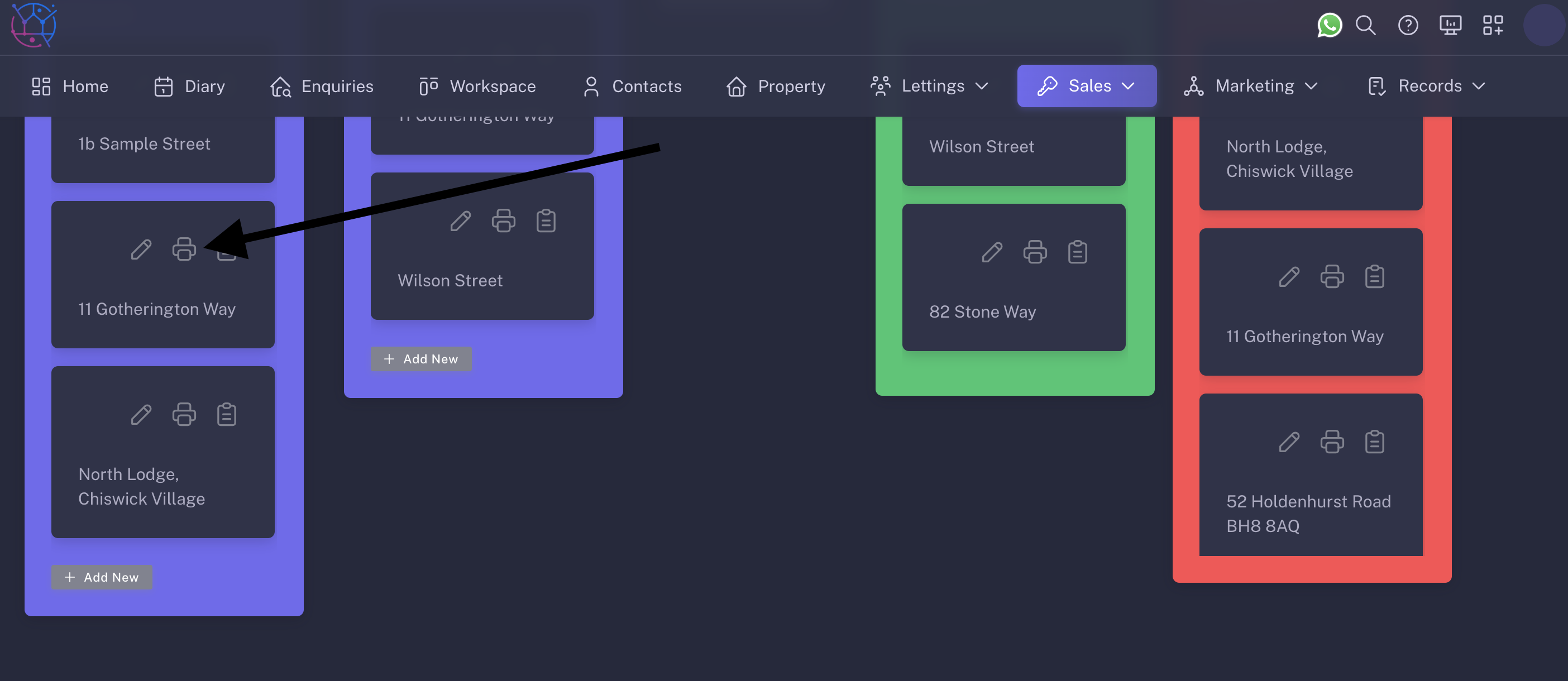The width and height of the screenshot is (1568, 681).
Task: Print the Wilson Street card
Action: pos(503,221)
